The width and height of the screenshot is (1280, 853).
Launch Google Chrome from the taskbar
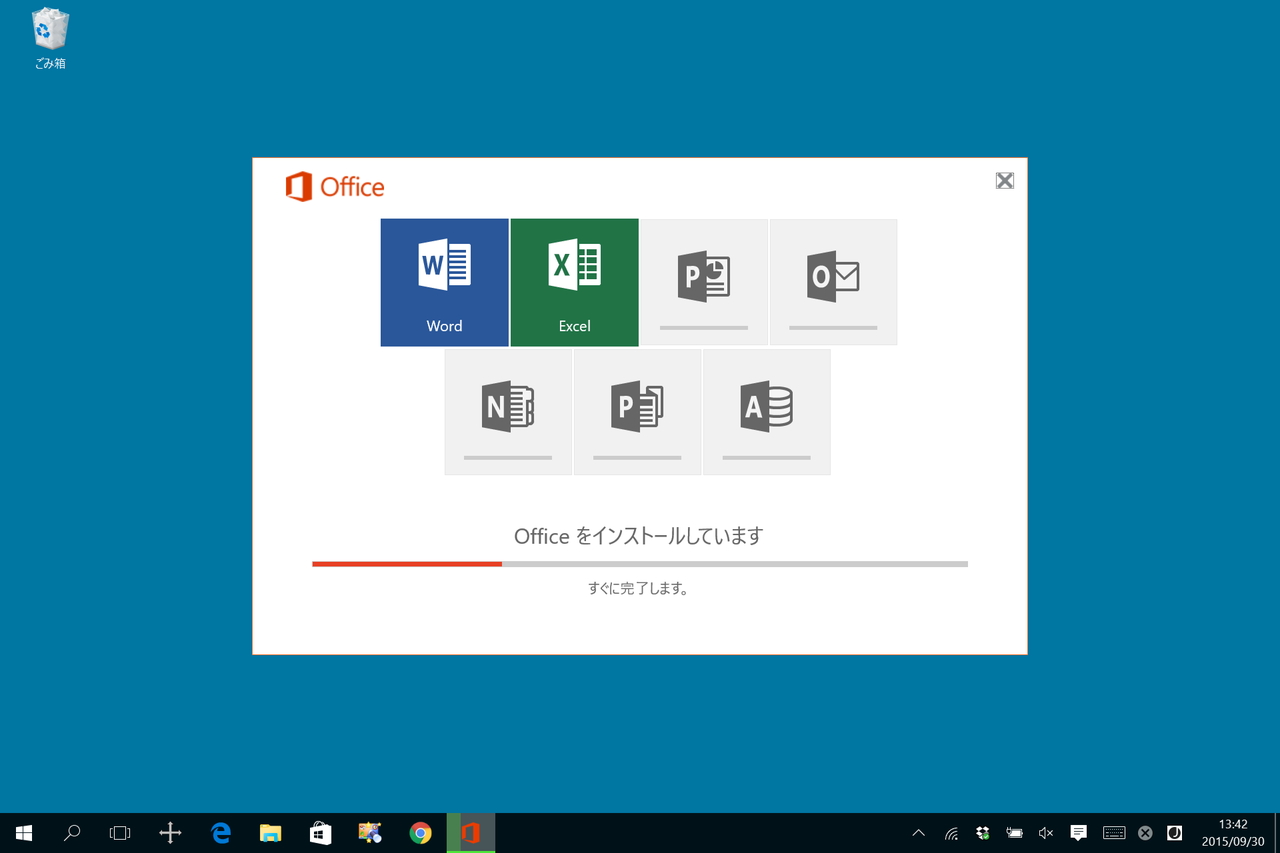pos(420,832)
